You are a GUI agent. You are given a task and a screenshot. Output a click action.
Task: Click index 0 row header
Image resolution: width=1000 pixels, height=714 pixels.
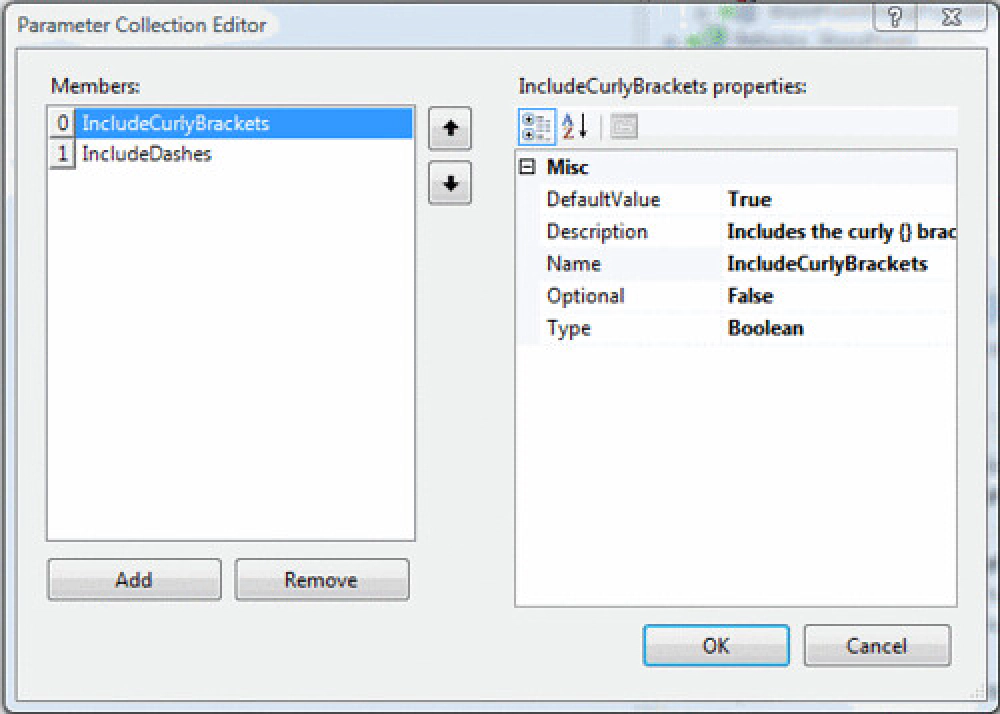(62, 123)
